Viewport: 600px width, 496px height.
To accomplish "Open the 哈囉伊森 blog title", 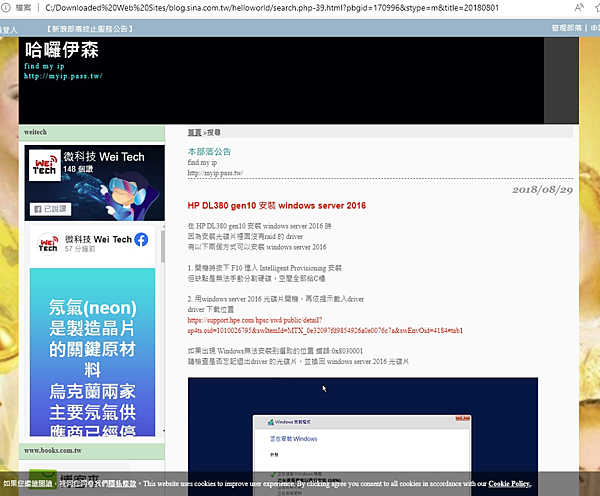I will pos(62,50).
